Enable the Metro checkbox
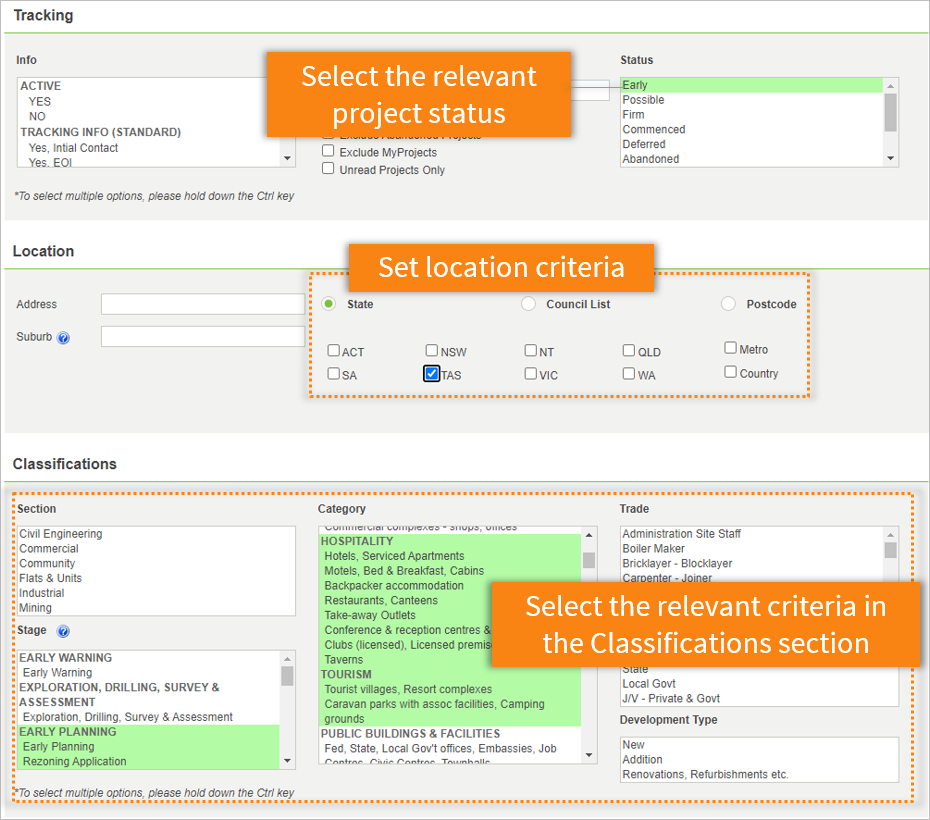This screenshot has width=930, height=820. point(730,347)
